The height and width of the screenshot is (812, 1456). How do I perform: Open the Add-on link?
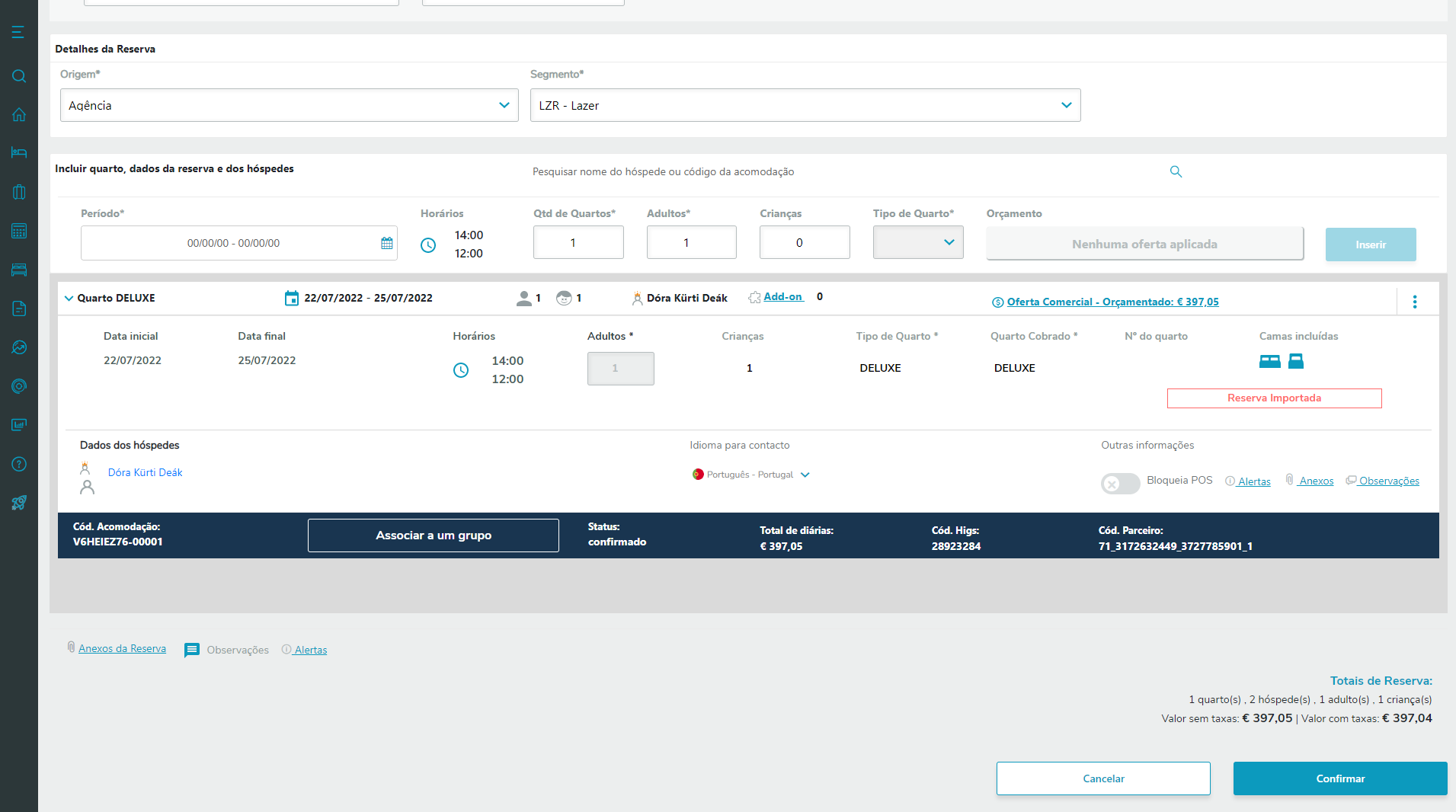pos(782,297)
